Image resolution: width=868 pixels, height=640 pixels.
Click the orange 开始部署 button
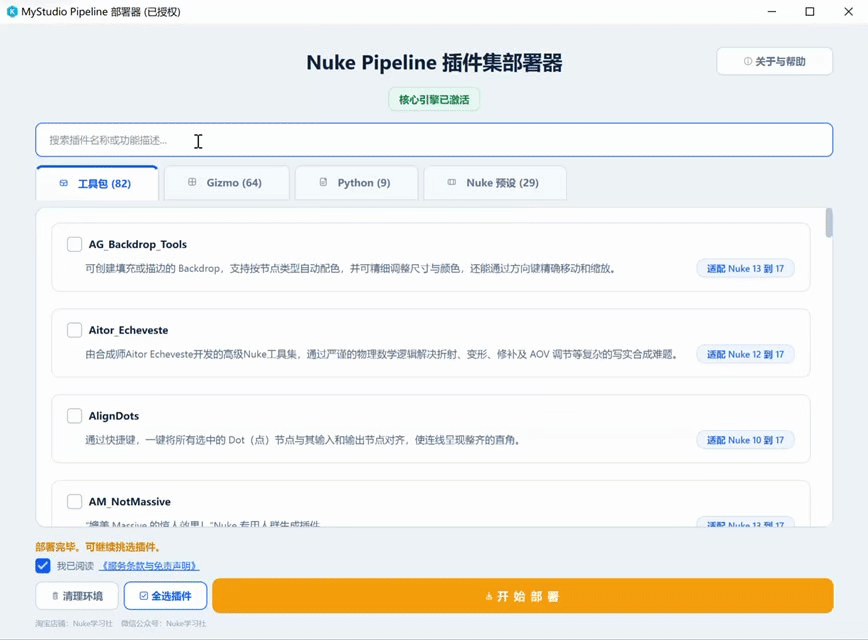pos(523,596)
